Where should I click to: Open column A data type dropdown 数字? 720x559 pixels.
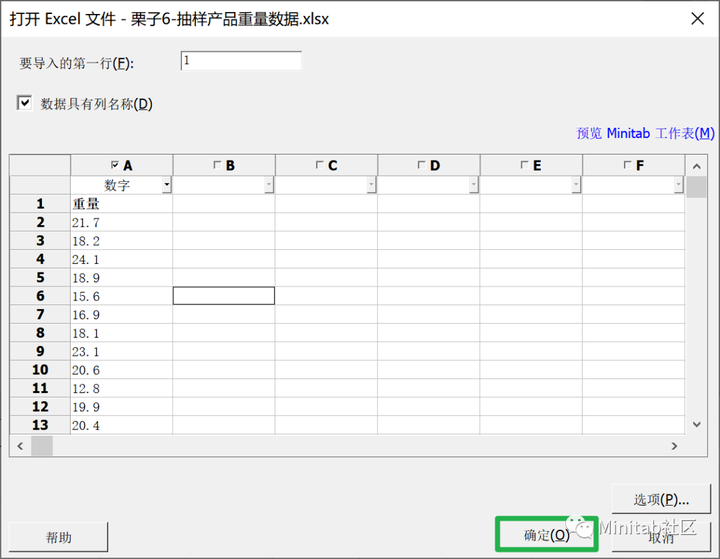pos(167,185)
